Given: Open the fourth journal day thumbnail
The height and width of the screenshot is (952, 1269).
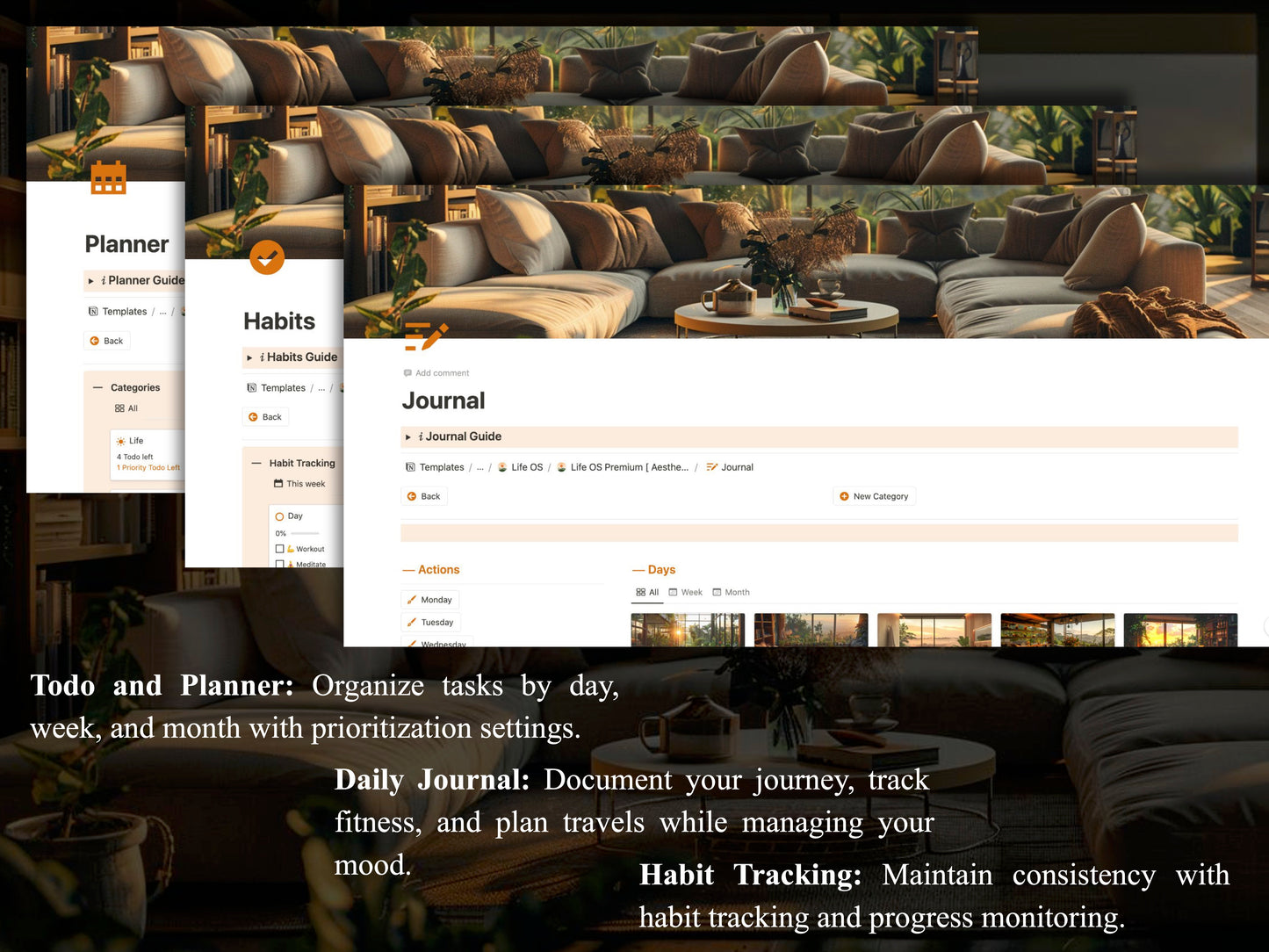Looking at the screenshot, I should 1057,630.
